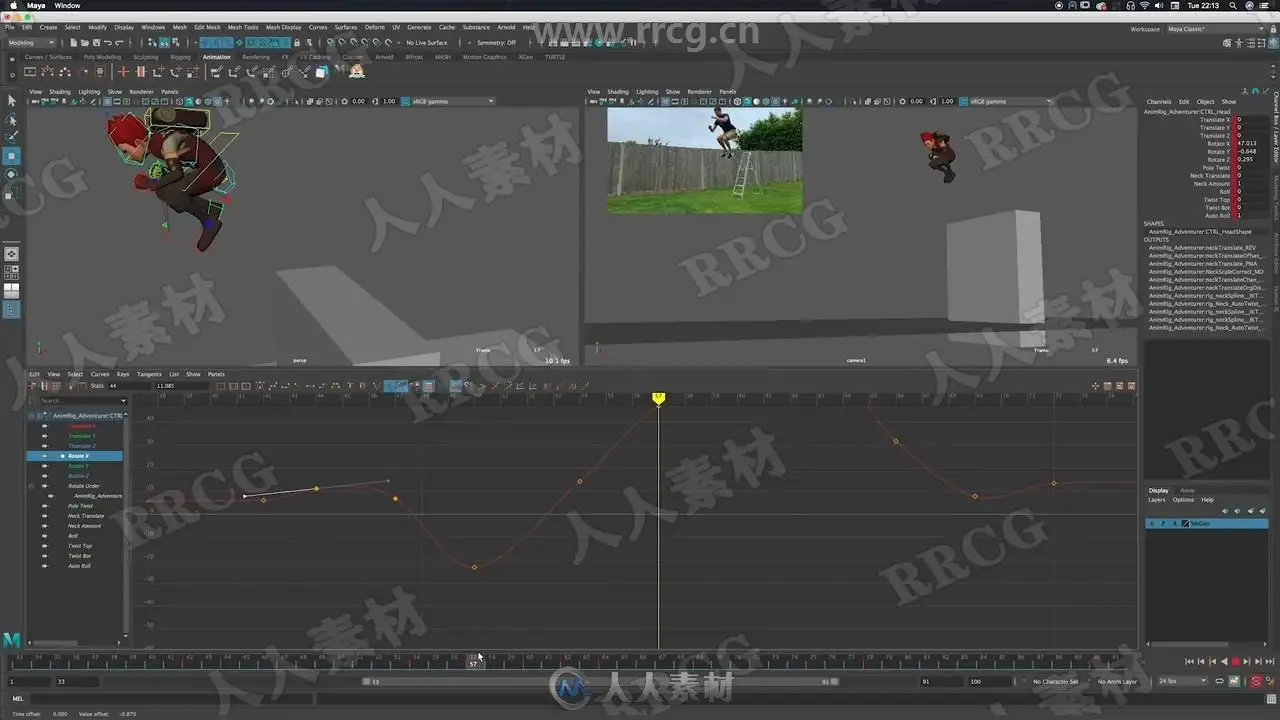Image resolution: width=1280 pixels, height=720 pixels.
Task: Click the Set Key red cross shelf icon
Action: point(124,72)
